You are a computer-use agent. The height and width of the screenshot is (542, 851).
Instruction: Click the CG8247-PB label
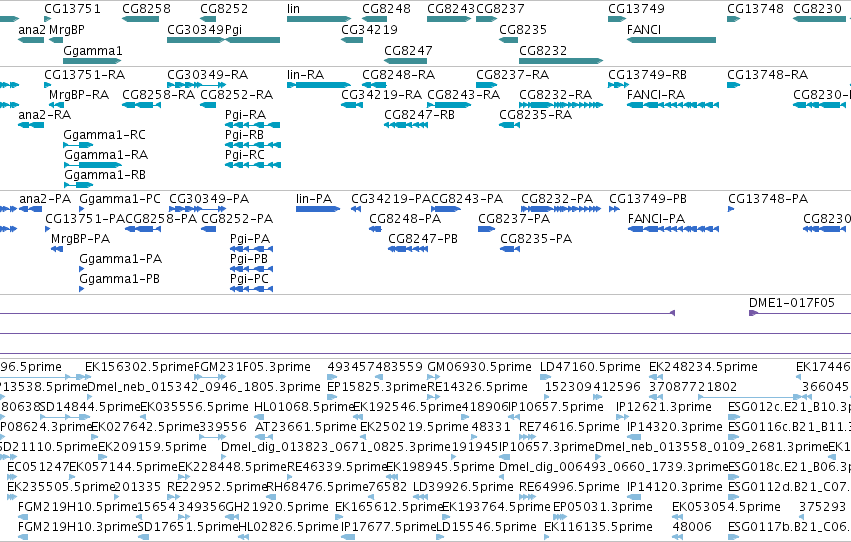423,239
